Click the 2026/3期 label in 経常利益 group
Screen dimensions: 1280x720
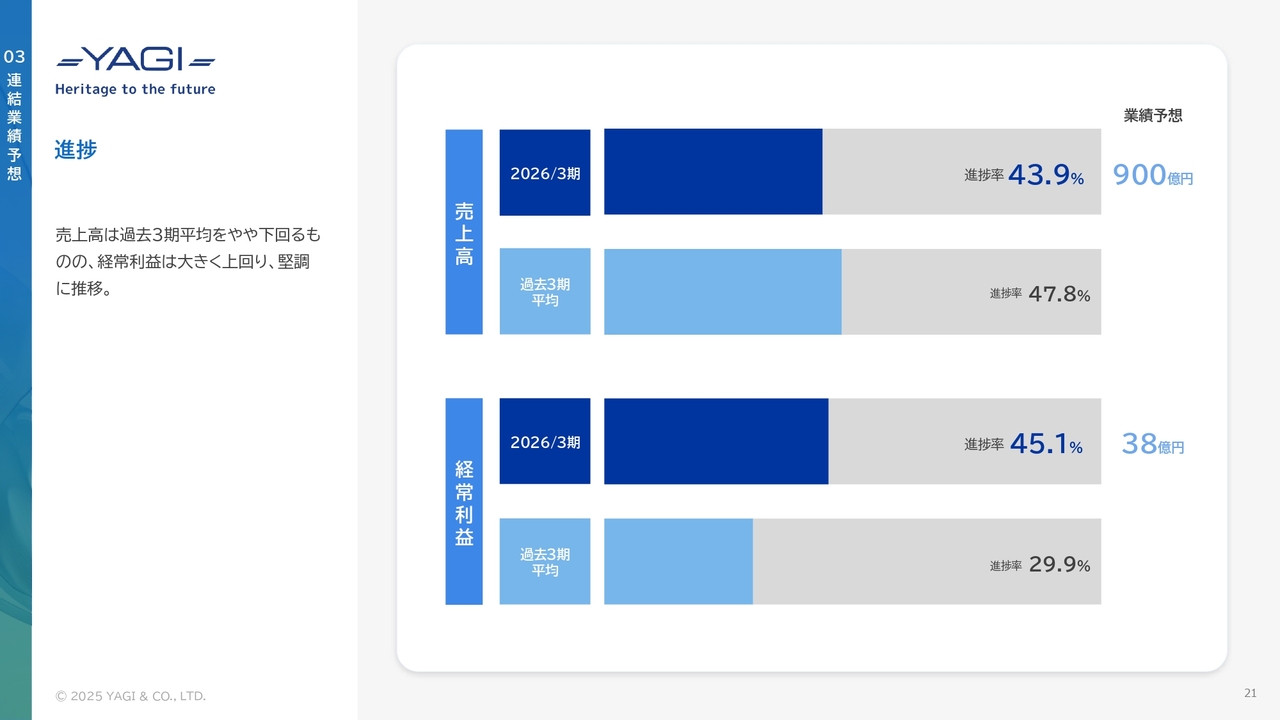(x=545, y=442)
